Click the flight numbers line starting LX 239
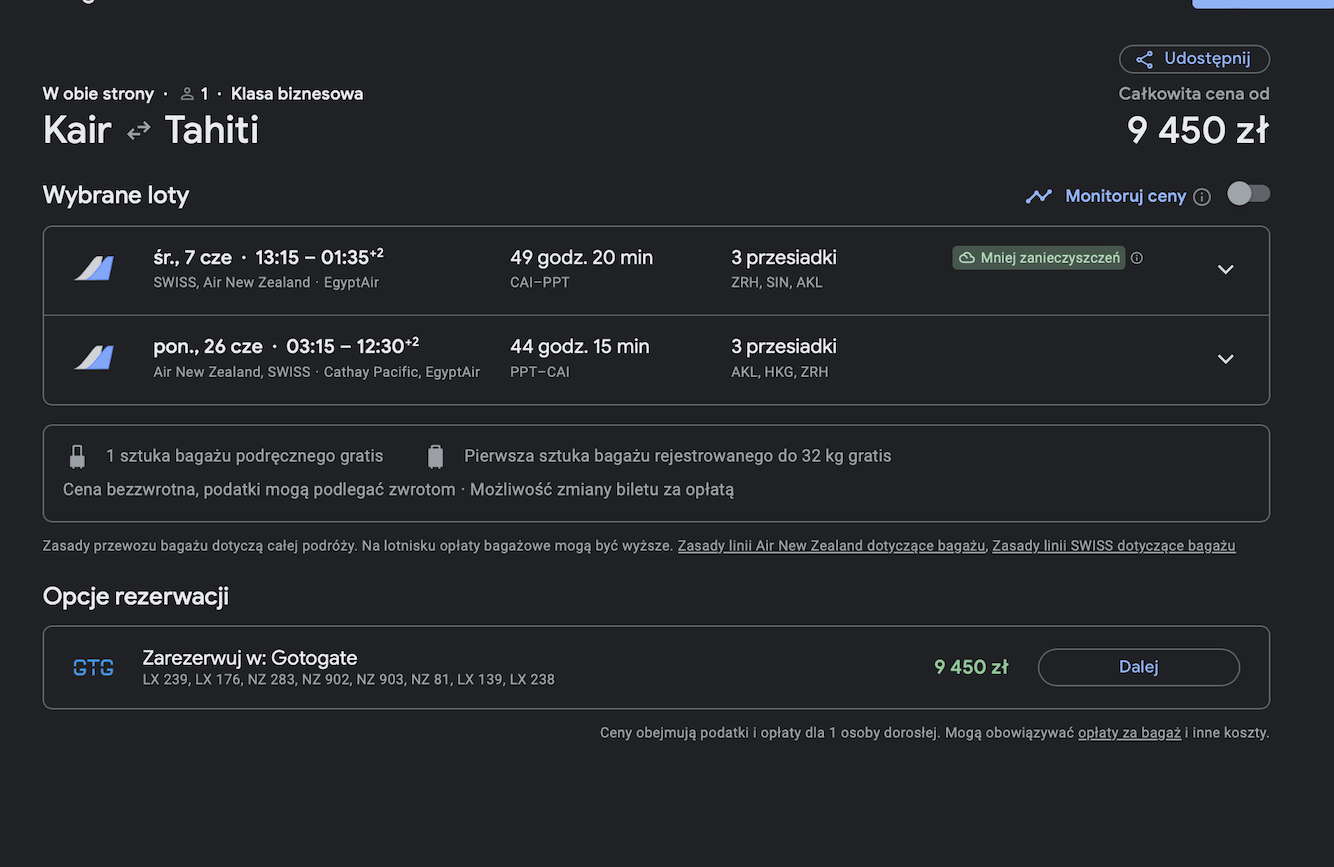 click(x=349, y=680)
